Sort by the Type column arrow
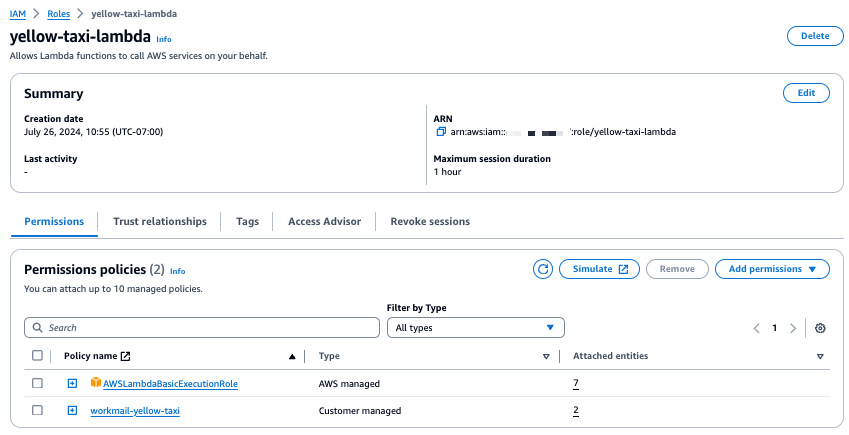The width and height of the screenshot is (849, 435). pos(546,356)
